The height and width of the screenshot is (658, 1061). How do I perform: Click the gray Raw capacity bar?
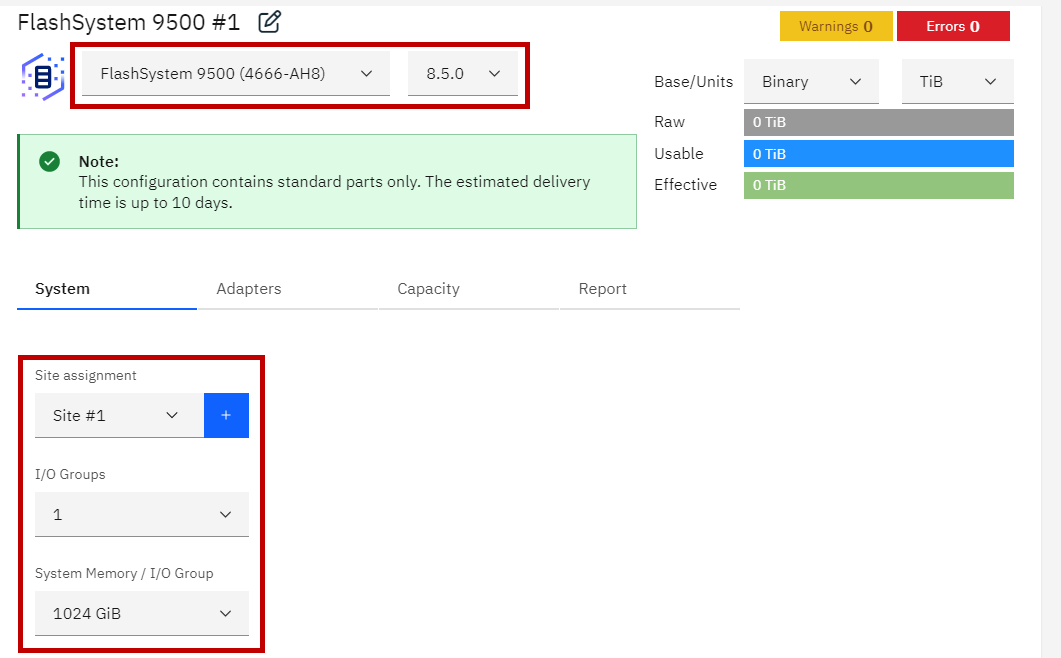(878, 123)
